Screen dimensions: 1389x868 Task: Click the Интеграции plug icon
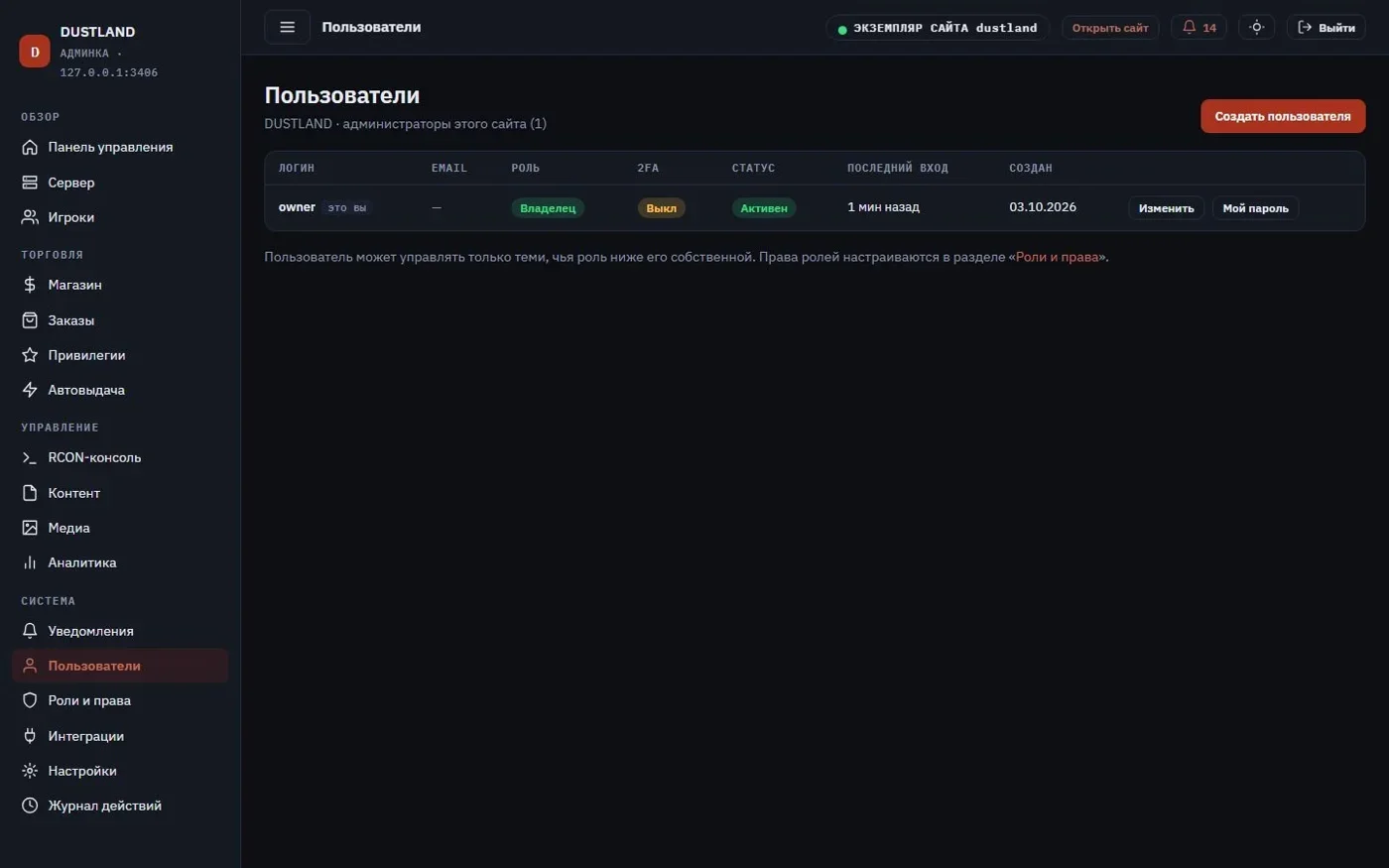[x=30, y=736]
